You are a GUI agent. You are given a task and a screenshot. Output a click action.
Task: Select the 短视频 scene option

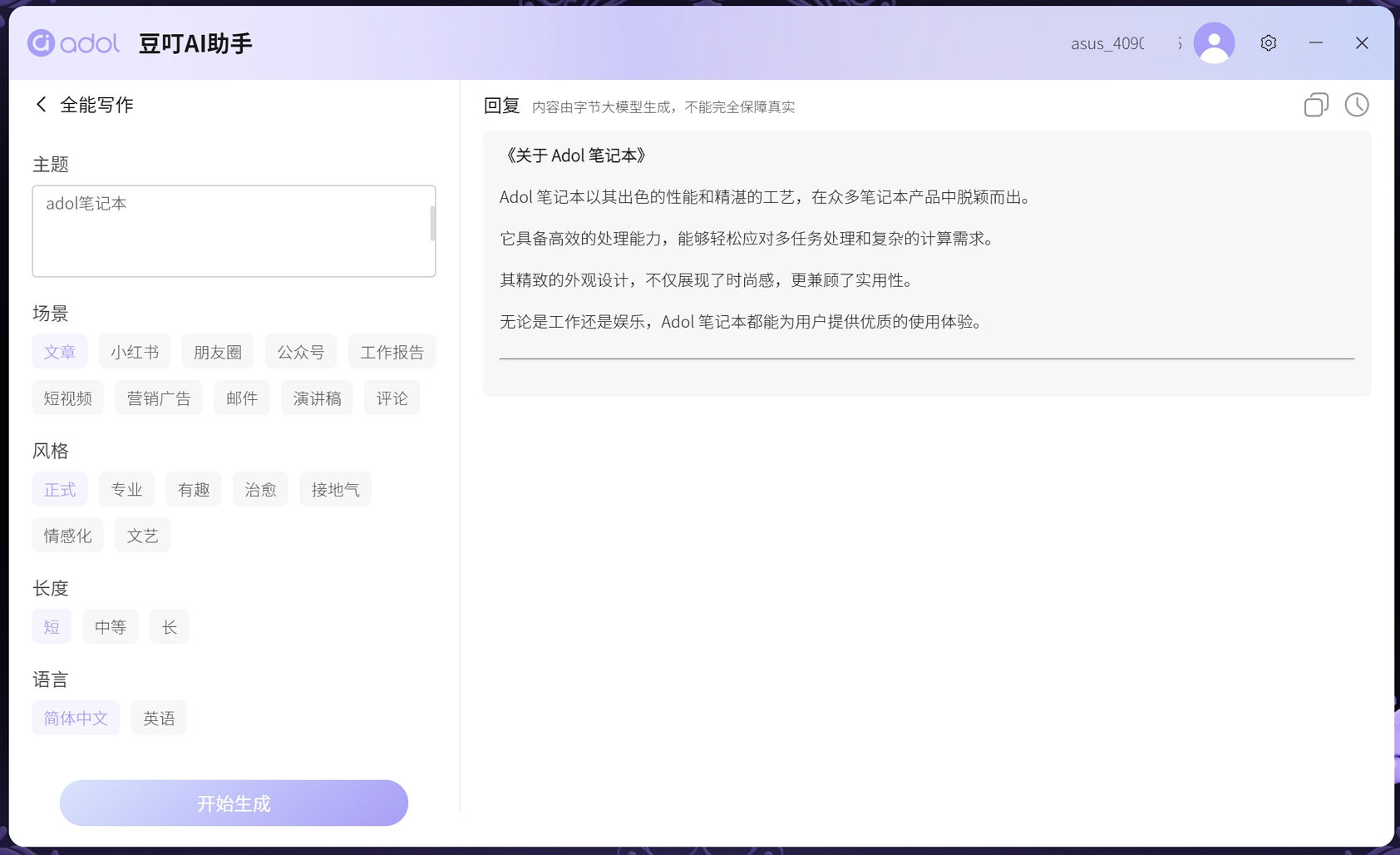pyautogui.click(x=68, y=398)
